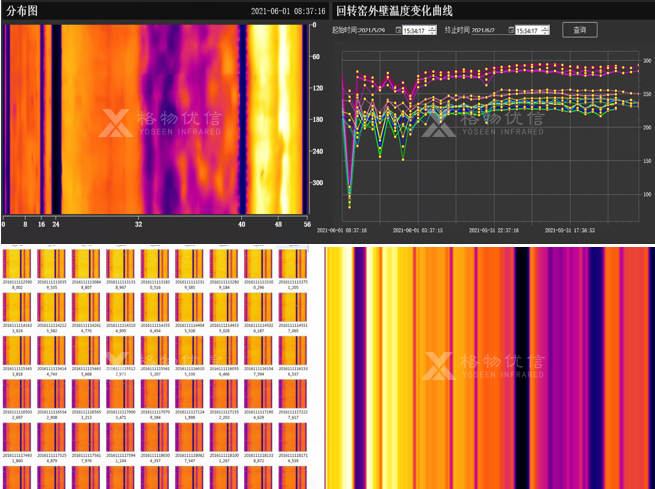Image resolution: width=655 pixels, height=489 pixels.
Task: Click the 终止时间 label
Action: coord(458,30)
